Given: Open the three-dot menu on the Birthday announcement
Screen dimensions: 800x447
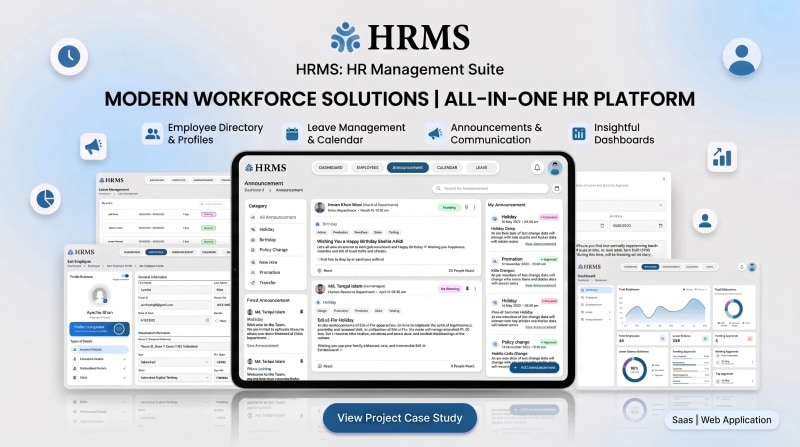Looking at the screenshot, I should point(474,207).
